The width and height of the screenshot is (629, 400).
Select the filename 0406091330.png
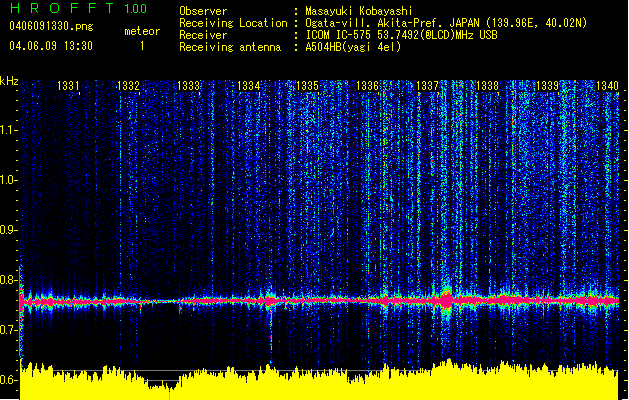point(51,27)
